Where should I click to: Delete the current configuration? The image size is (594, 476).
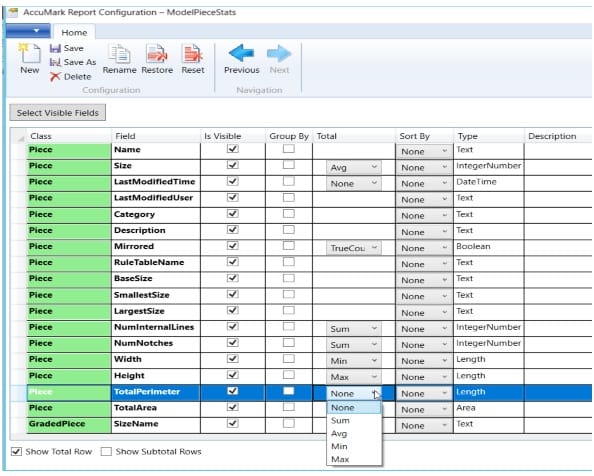70,76
